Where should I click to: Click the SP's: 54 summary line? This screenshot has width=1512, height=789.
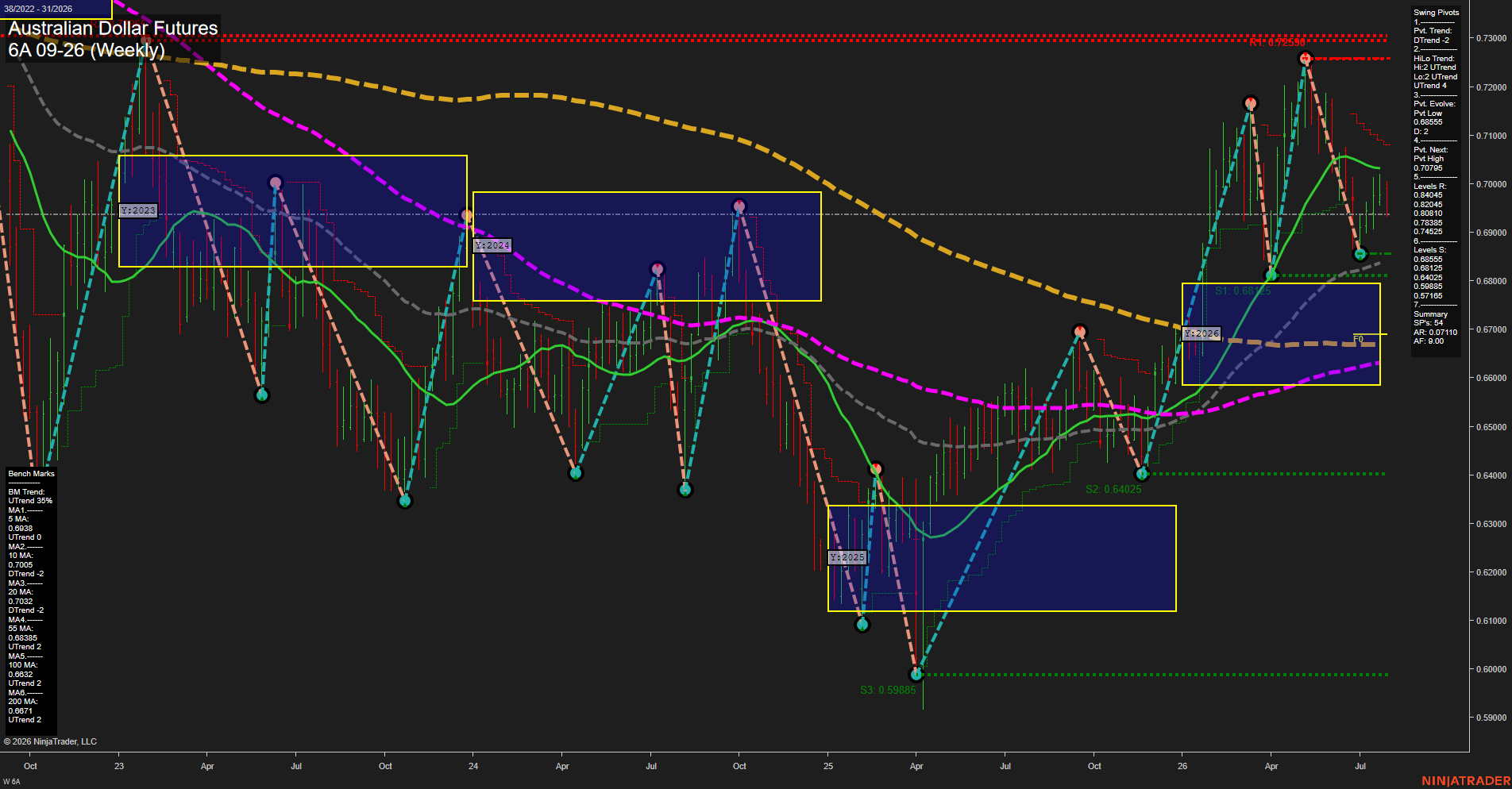(x=1429, y=323)
